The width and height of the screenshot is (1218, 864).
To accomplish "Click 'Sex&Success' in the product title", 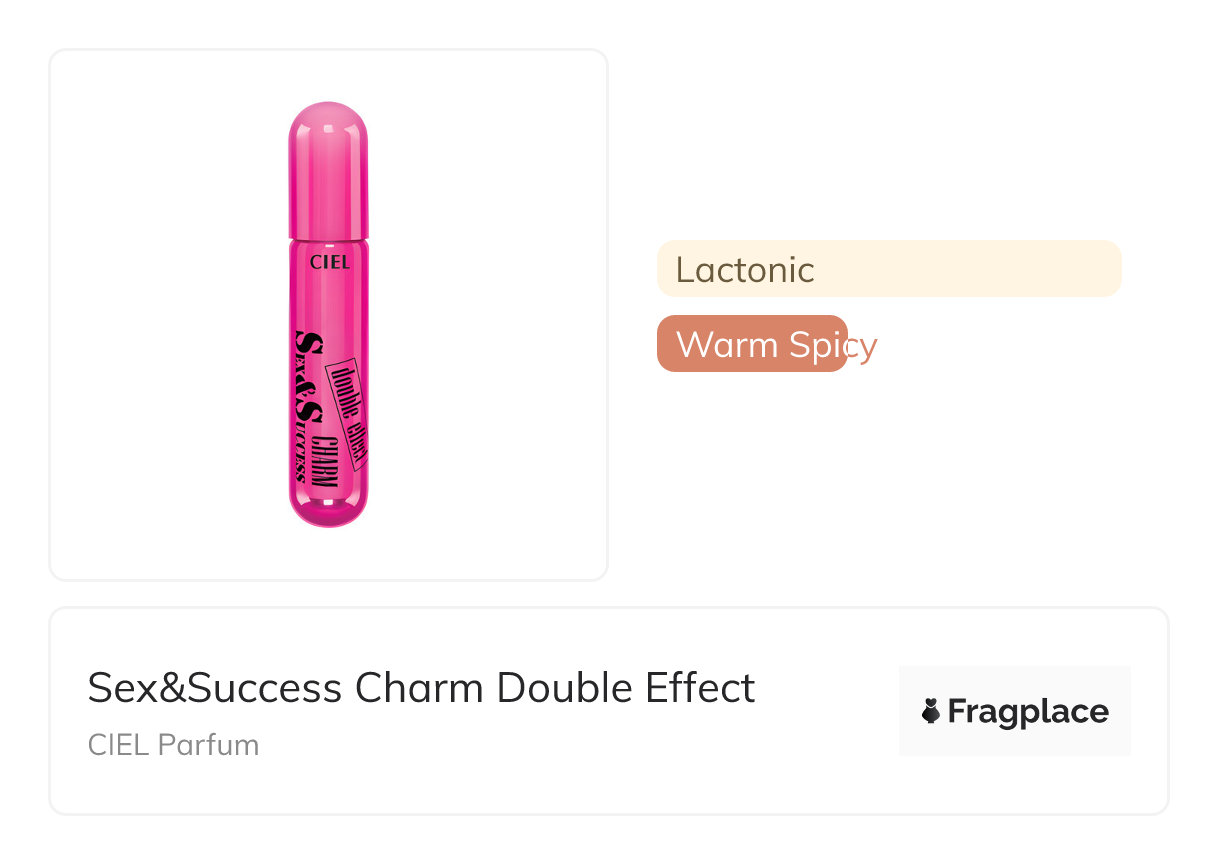I will 214,688.
